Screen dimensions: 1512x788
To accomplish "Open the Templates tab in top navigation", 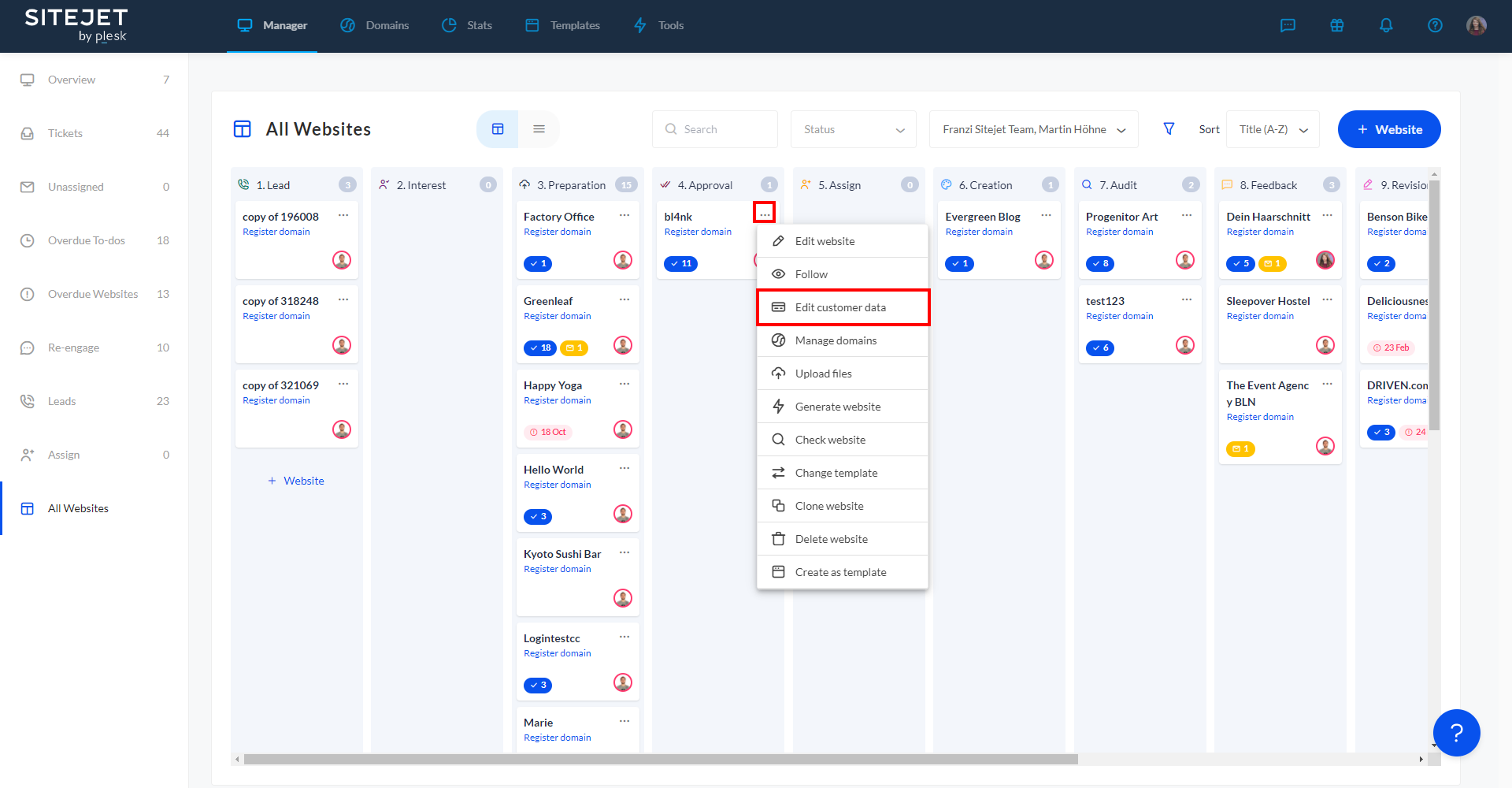I will point(563,25).
